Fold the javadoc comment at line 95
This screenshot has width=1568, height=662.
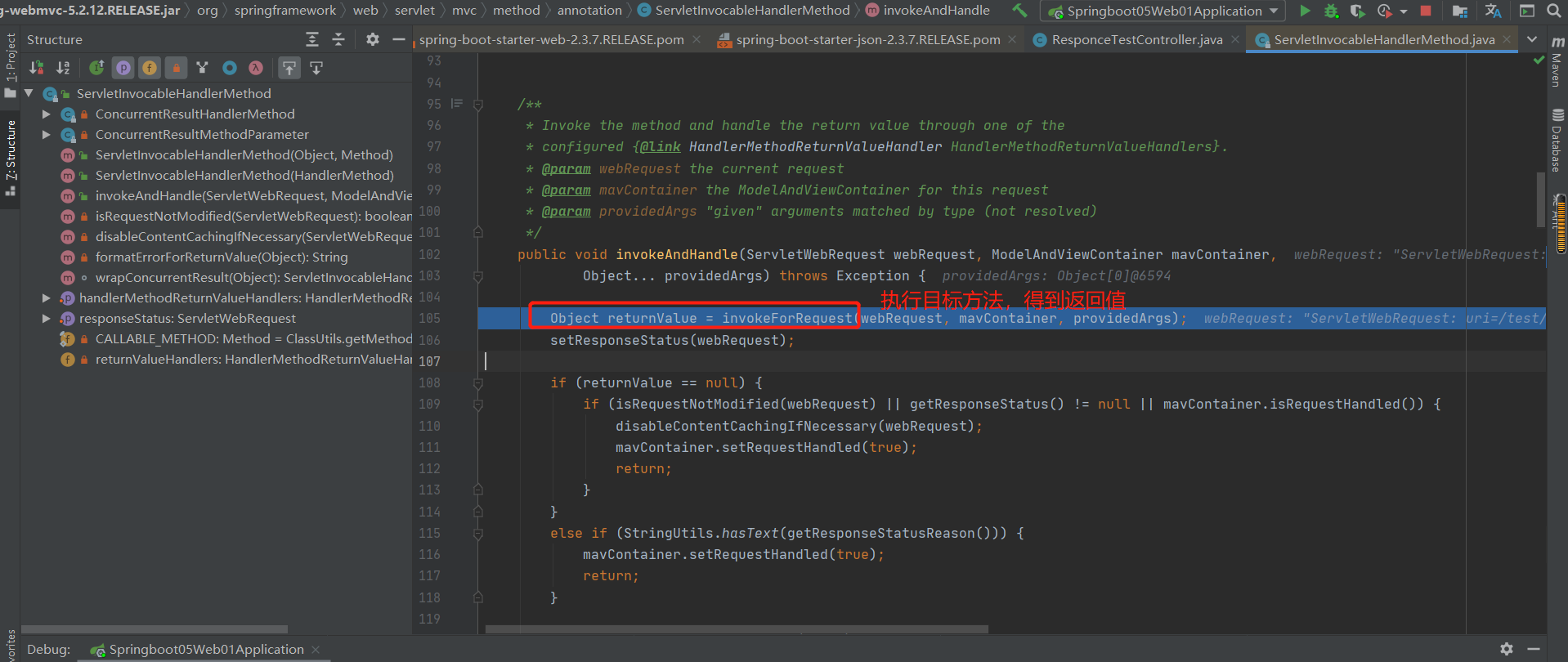478,105
